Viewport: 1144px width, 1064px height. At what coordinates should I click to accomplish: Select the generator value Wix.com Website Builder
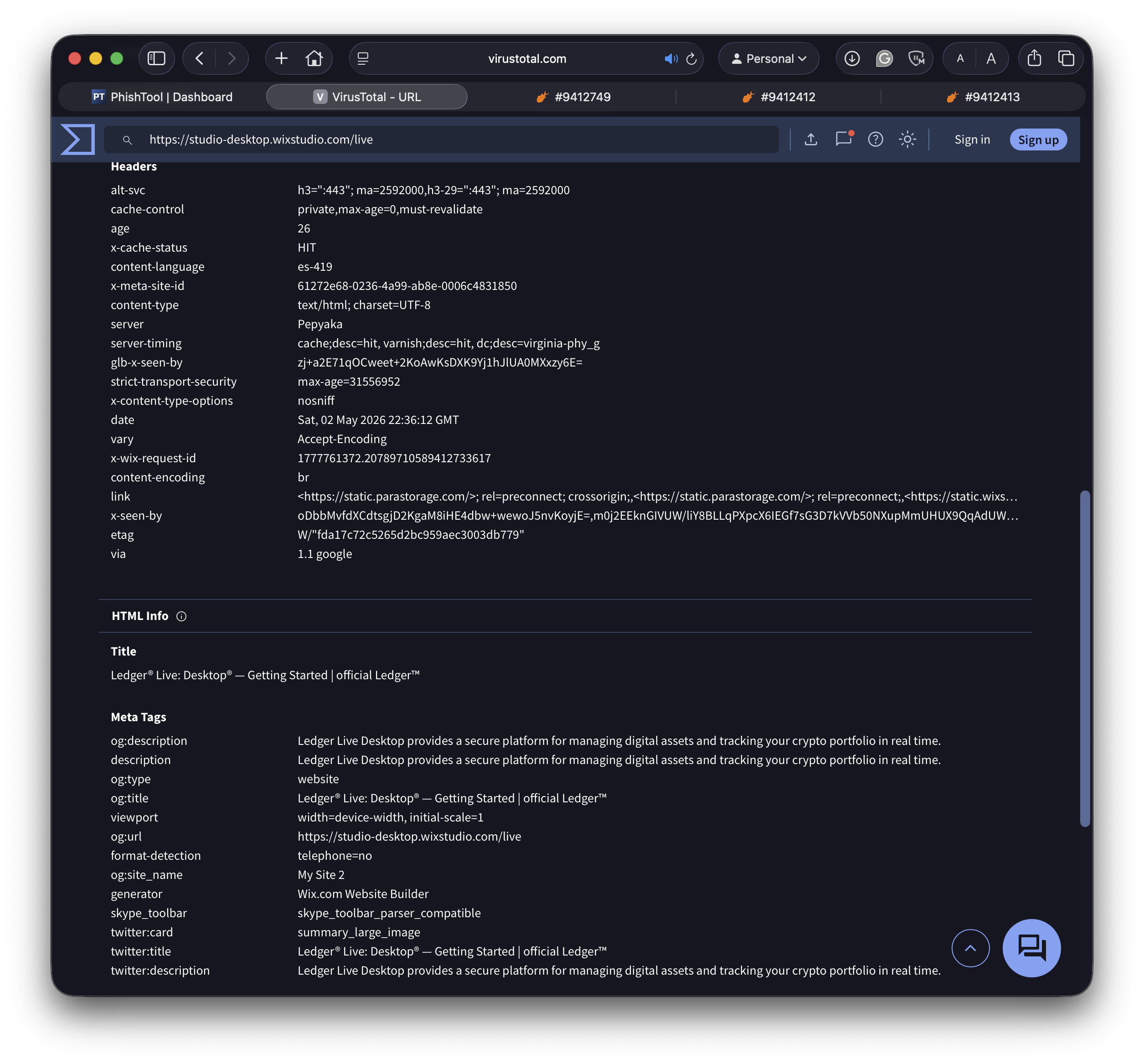[x=363, y=894]
